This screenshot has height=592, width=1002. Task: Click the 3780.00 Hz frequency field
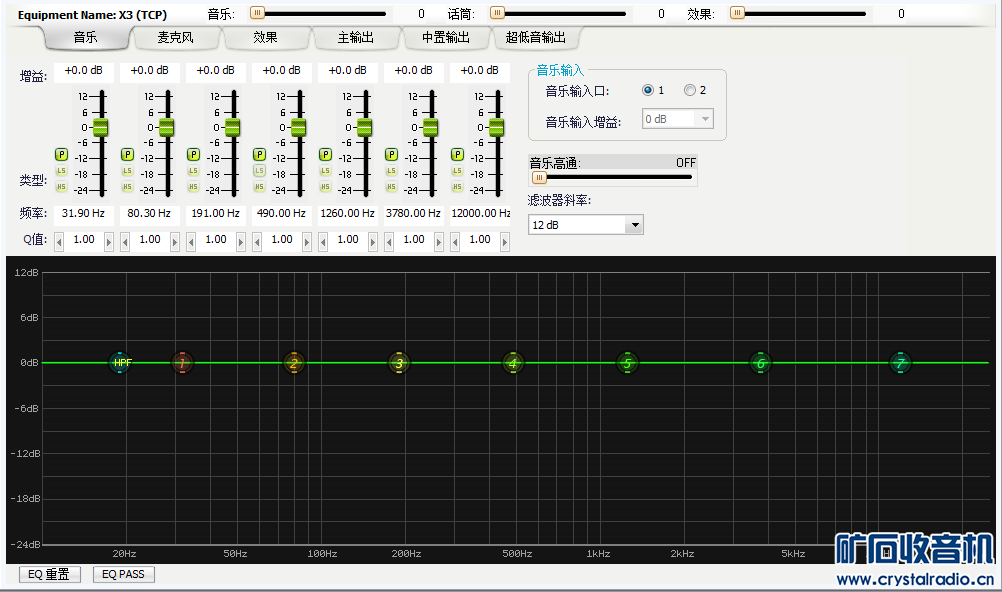click(x=413, y=213)
